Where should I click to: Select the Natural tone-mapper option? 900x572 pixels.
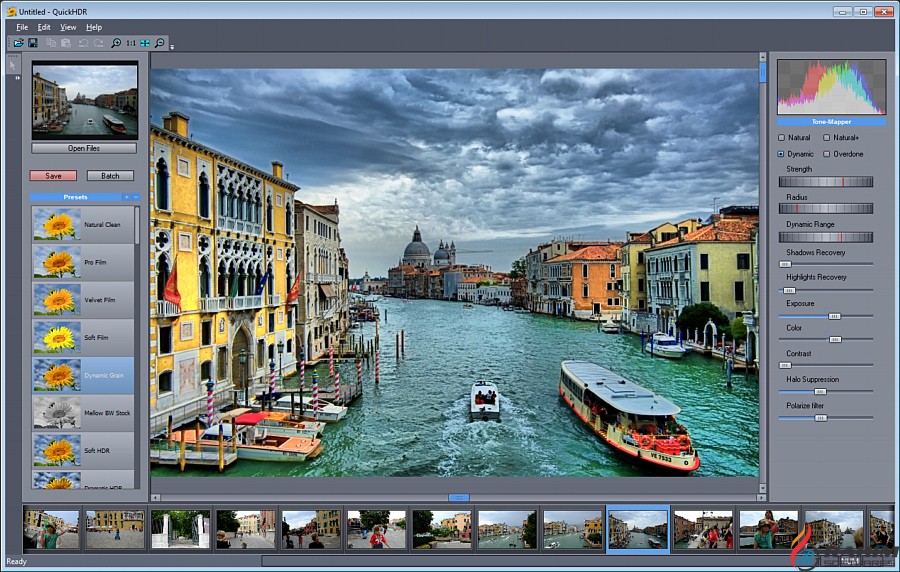pyautogui.click(x=782, y=137)
